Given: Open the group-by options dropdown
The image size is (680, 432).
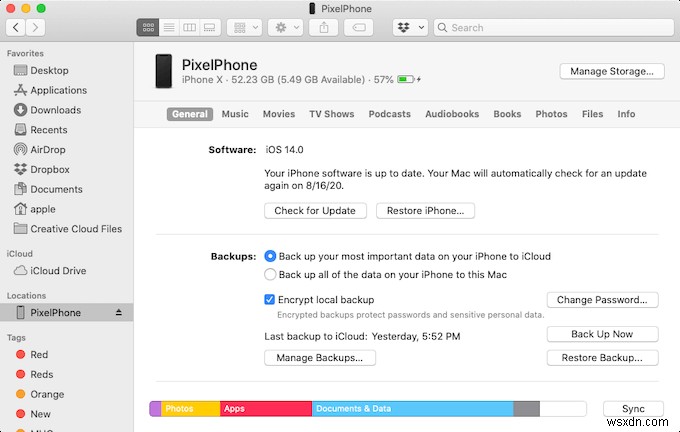Looking at the screenshot, I should (x=245, y=27).
